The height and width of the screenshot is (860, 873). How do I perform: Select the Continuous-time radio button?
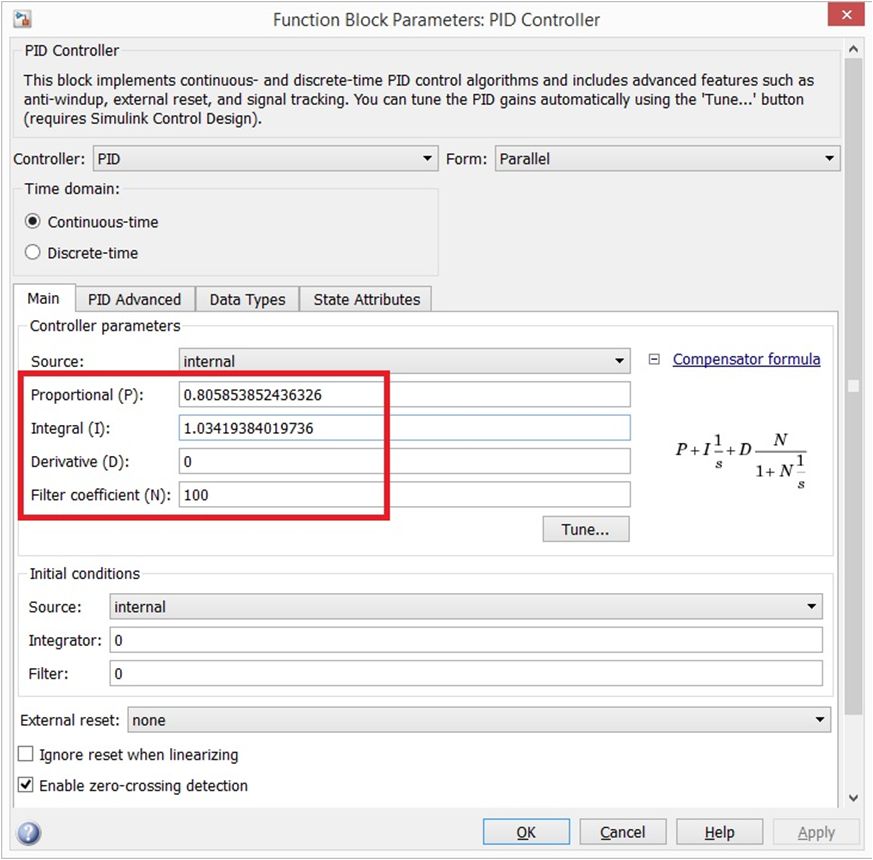(33, 222)
